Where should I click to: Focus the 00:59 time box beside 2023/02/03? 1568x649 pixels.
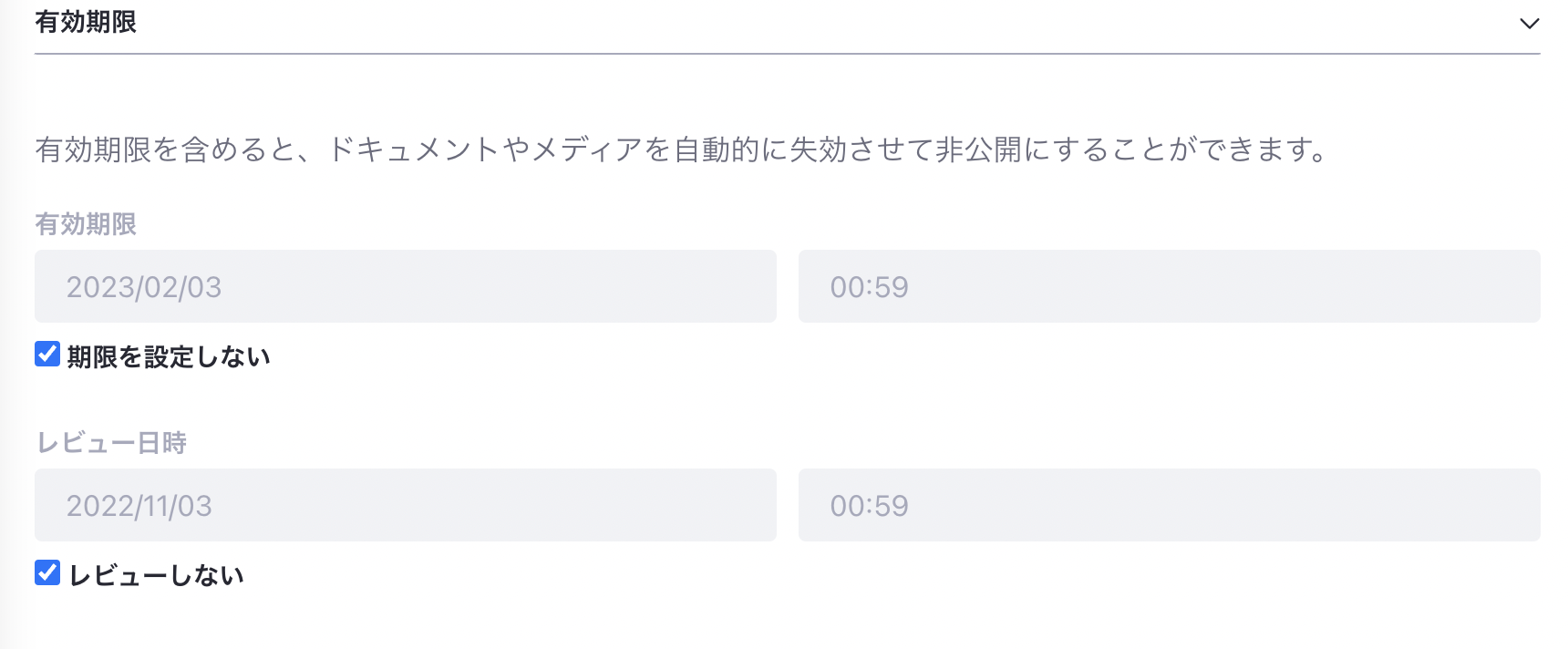[x=1169, y=286]
